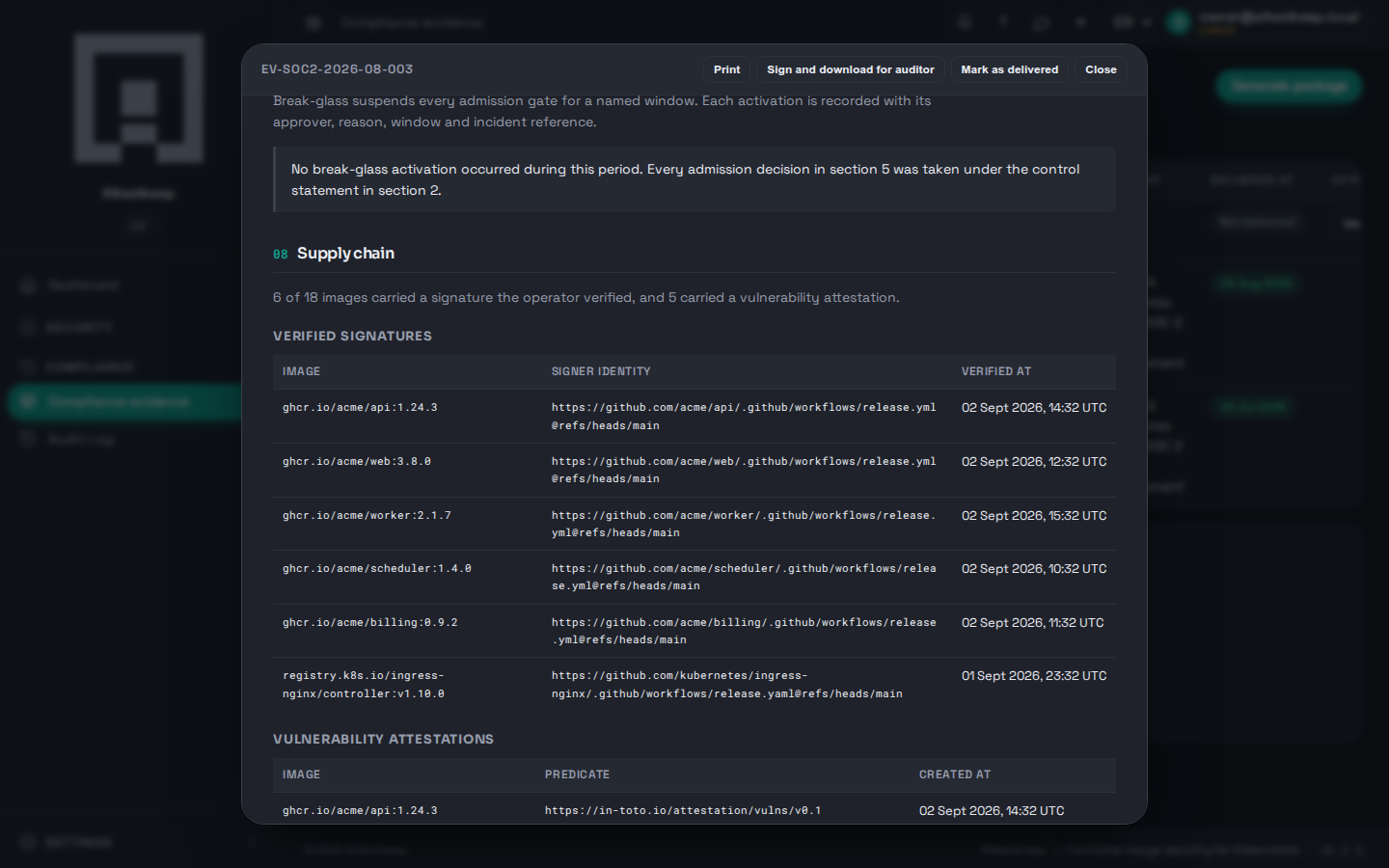Click the 02 Sept 2026, 12:32 UTC timestamp
The width and height of the screenshot is (1389, 868).
point(1034,462)
